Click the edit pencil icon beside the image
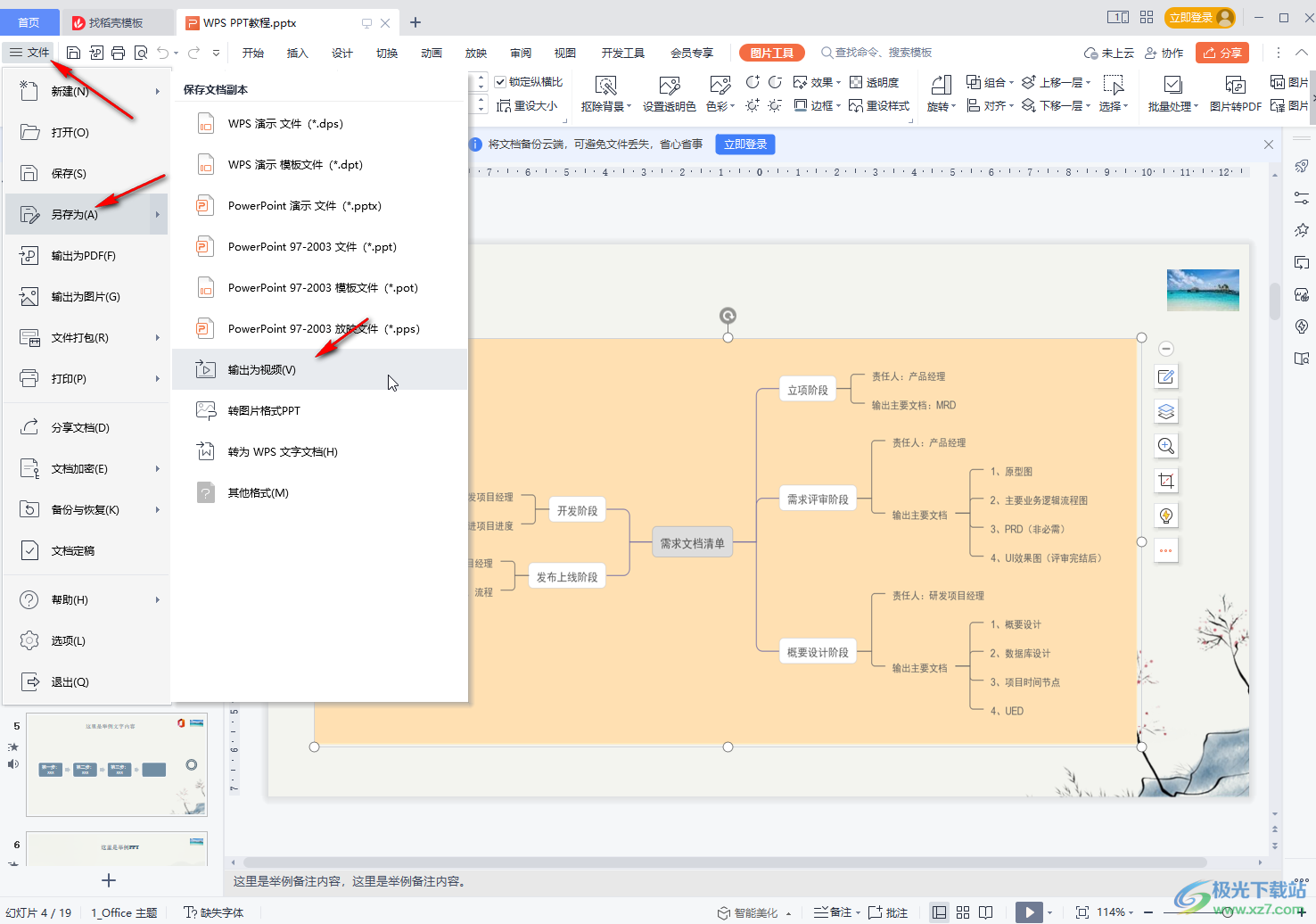This screenshot has width=1316, height=924. 1165,376
